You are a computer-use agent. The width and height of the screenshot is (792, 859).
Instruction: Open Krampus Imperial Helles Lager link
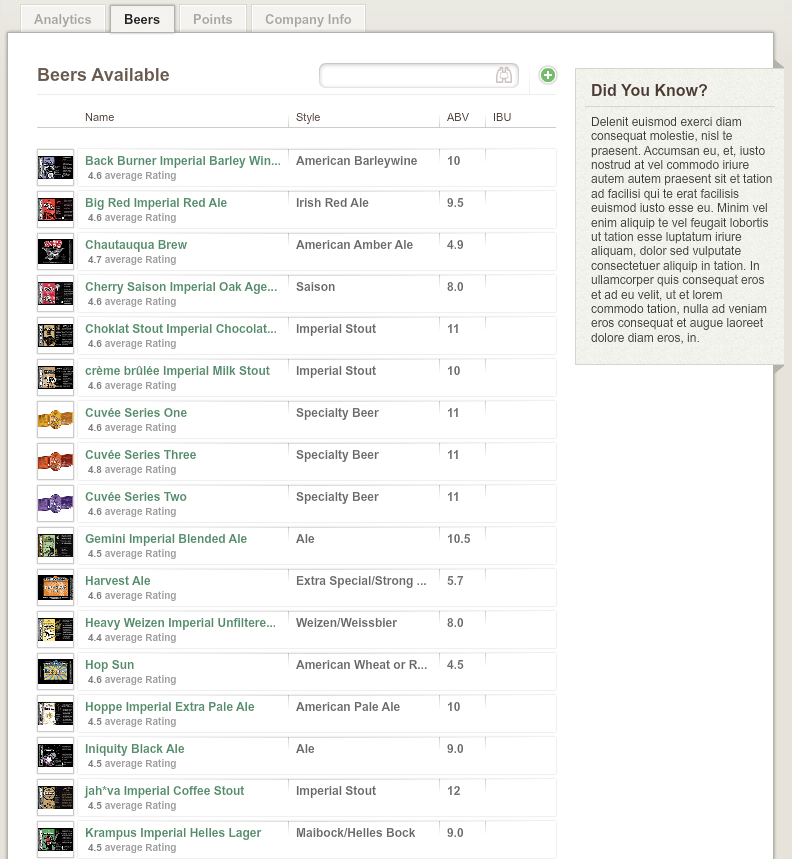coord(173,833)
